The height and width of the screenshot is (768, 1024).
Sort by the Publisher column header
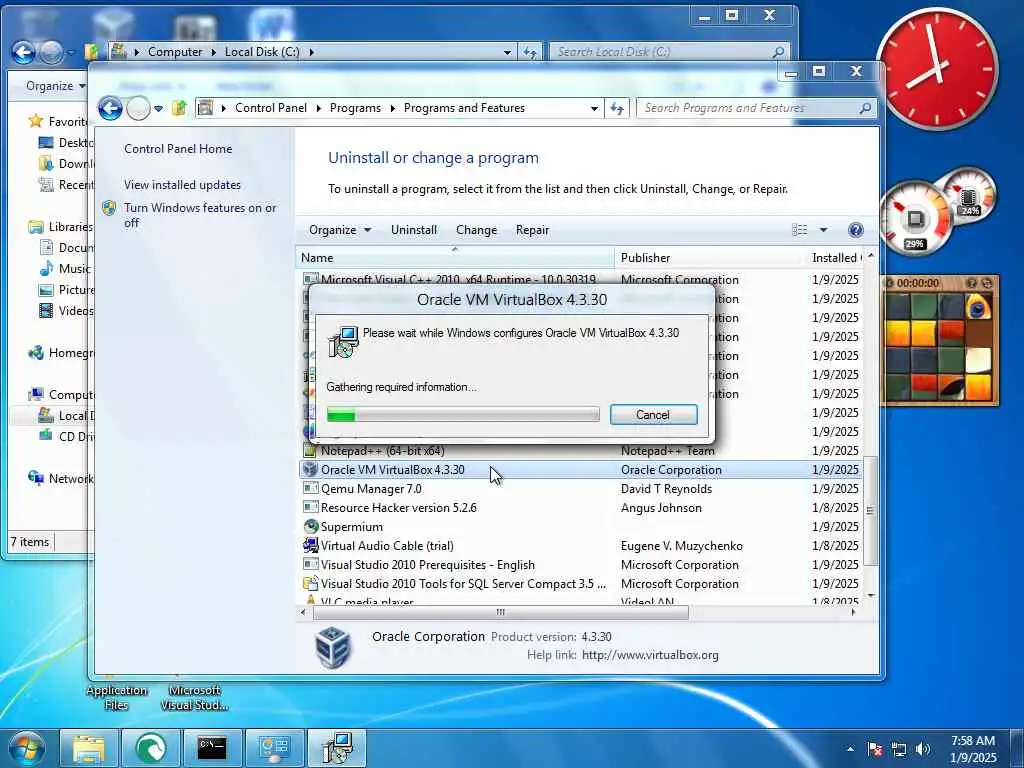709,257
